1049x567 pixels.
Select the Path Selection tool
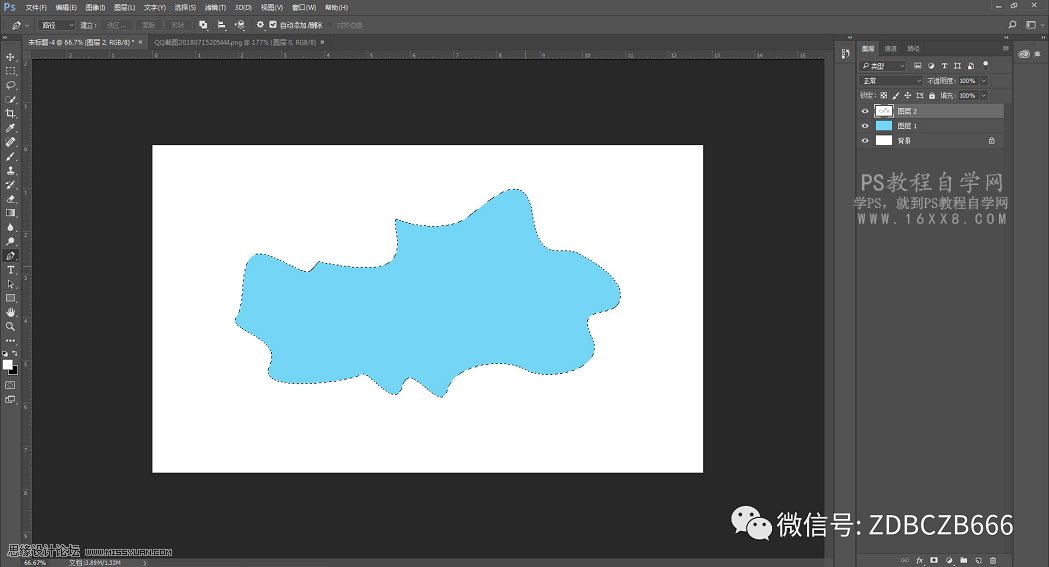pos(10,284)
